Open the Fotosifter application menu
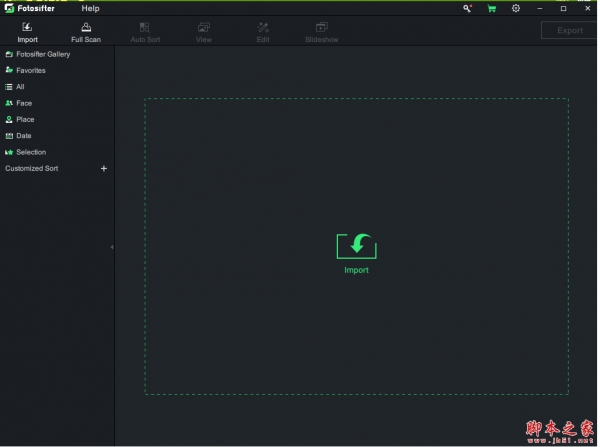The width and height of the screenshot is (600, 447). (35, 8)
